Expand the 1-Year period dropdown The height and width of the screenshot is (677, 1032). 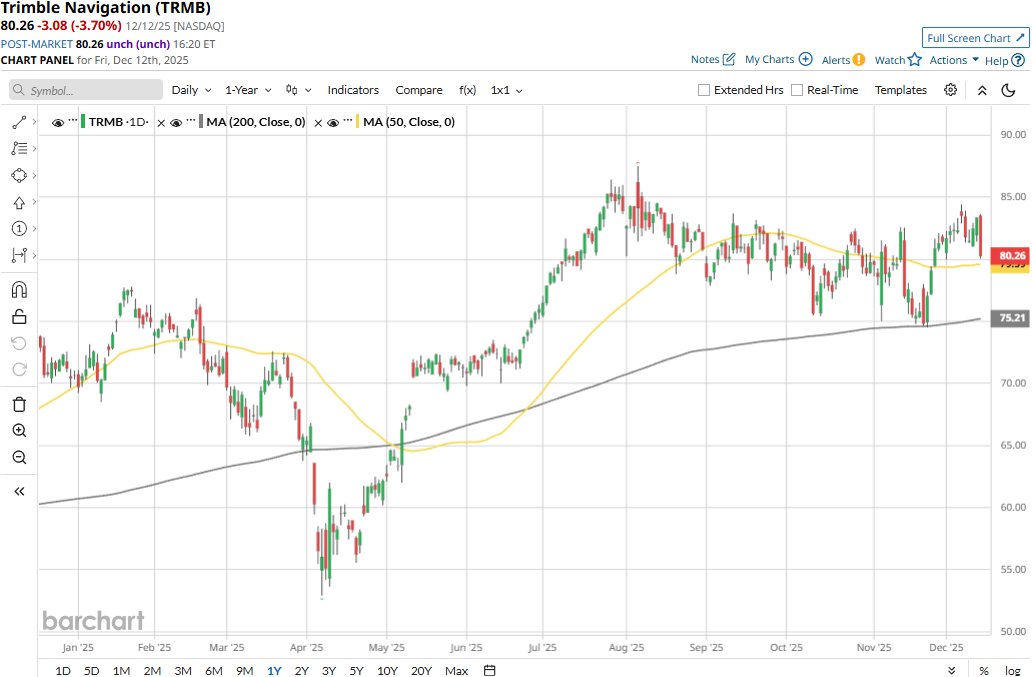[248, 90]
